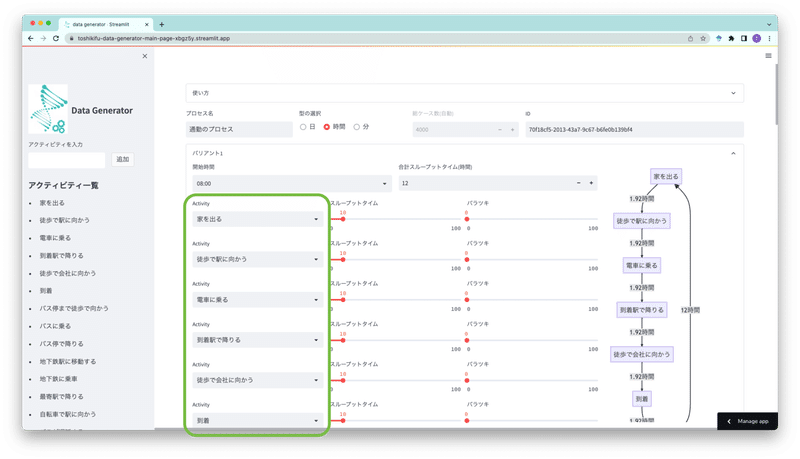Decrease 総ケース数 with minus button
Screen dimensions: 800x459
click(500, 130)
